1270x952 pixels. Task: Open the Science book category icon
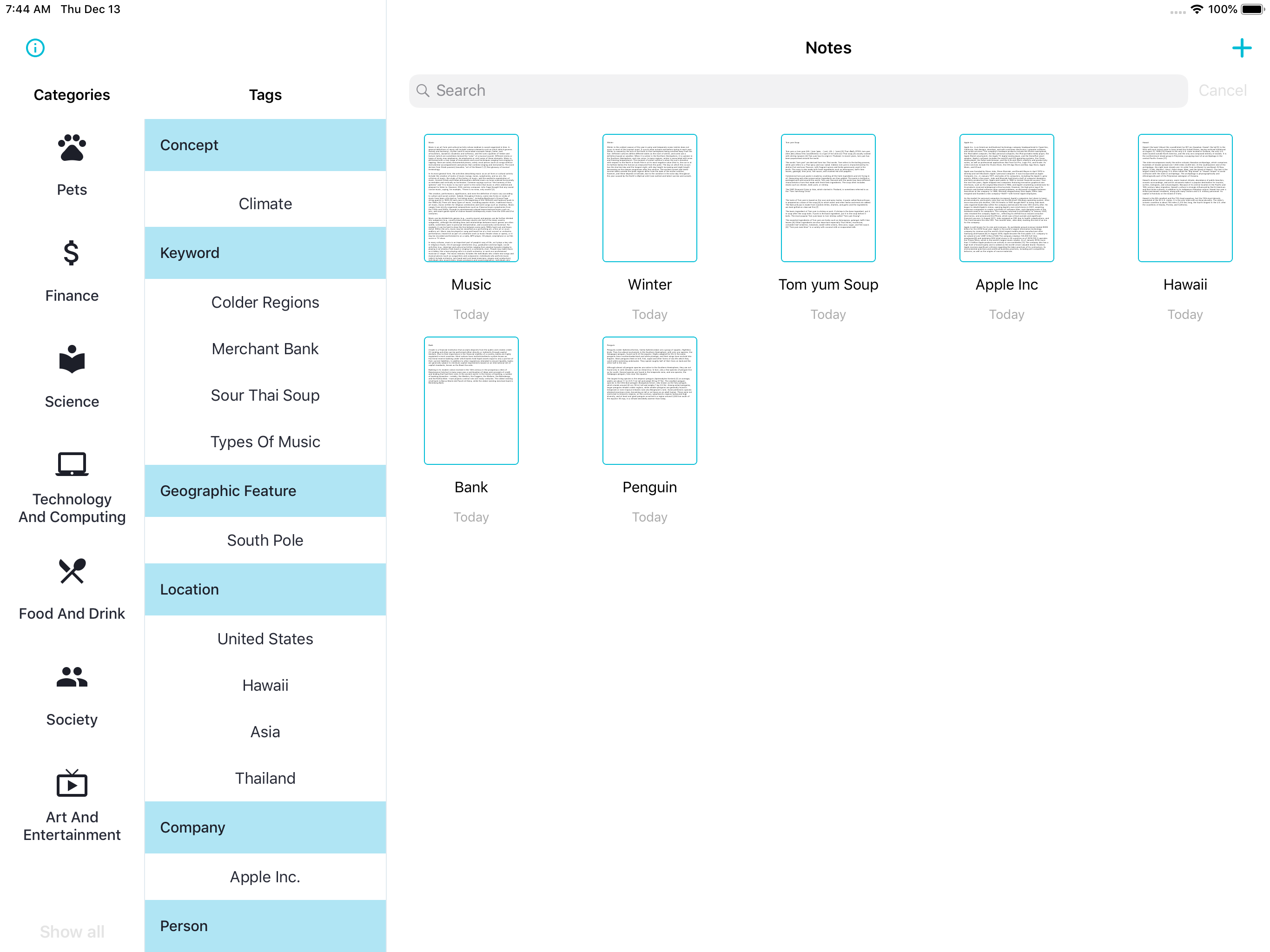pos(72,359)
